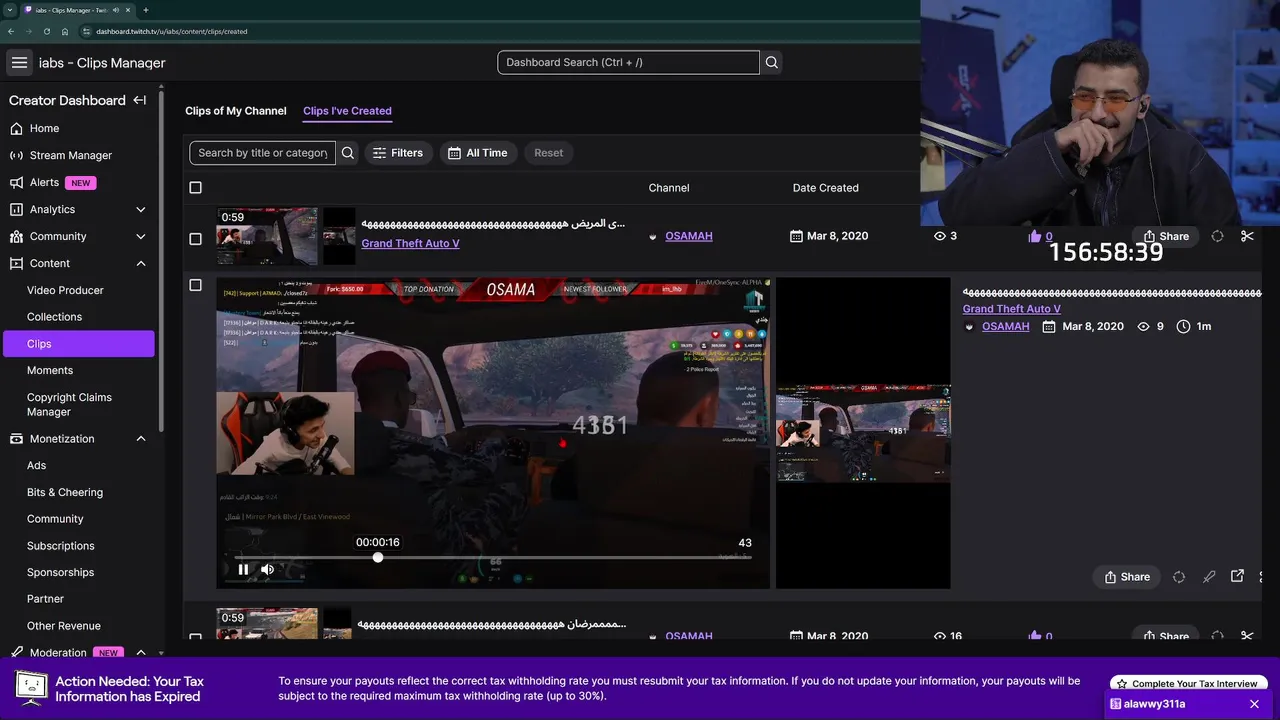Click the Reset filters button

pyautogui.click(x=548, y=153)
